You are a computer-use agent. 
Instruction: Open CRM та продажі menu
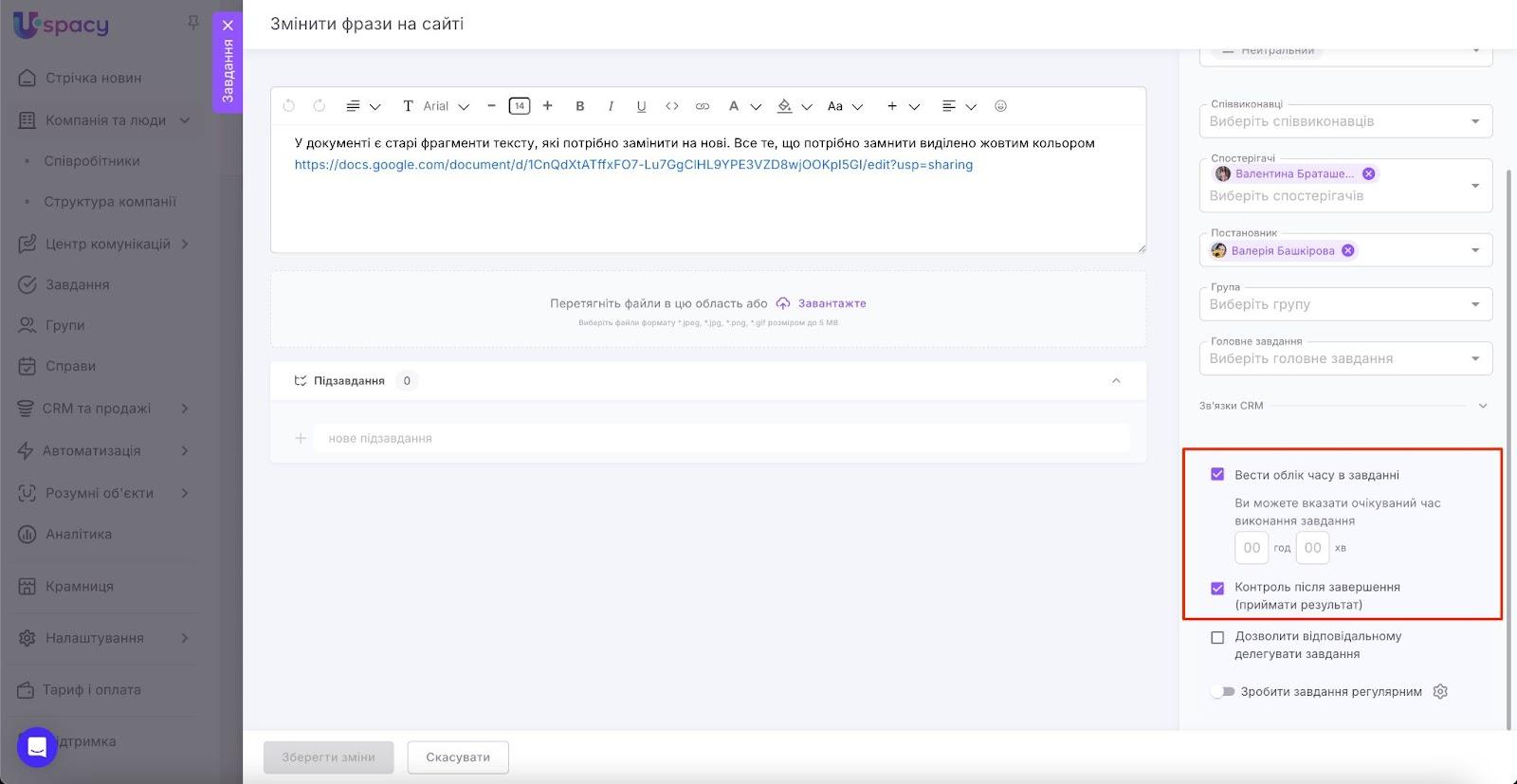(x=104, y=409)
